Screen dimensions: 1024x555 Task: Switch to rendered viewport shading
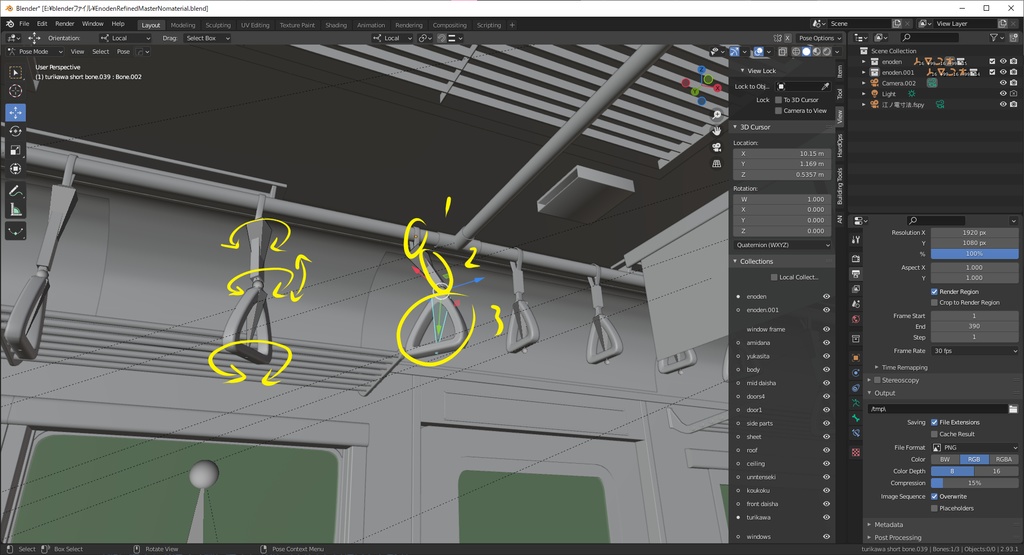[x=827, y=52]
